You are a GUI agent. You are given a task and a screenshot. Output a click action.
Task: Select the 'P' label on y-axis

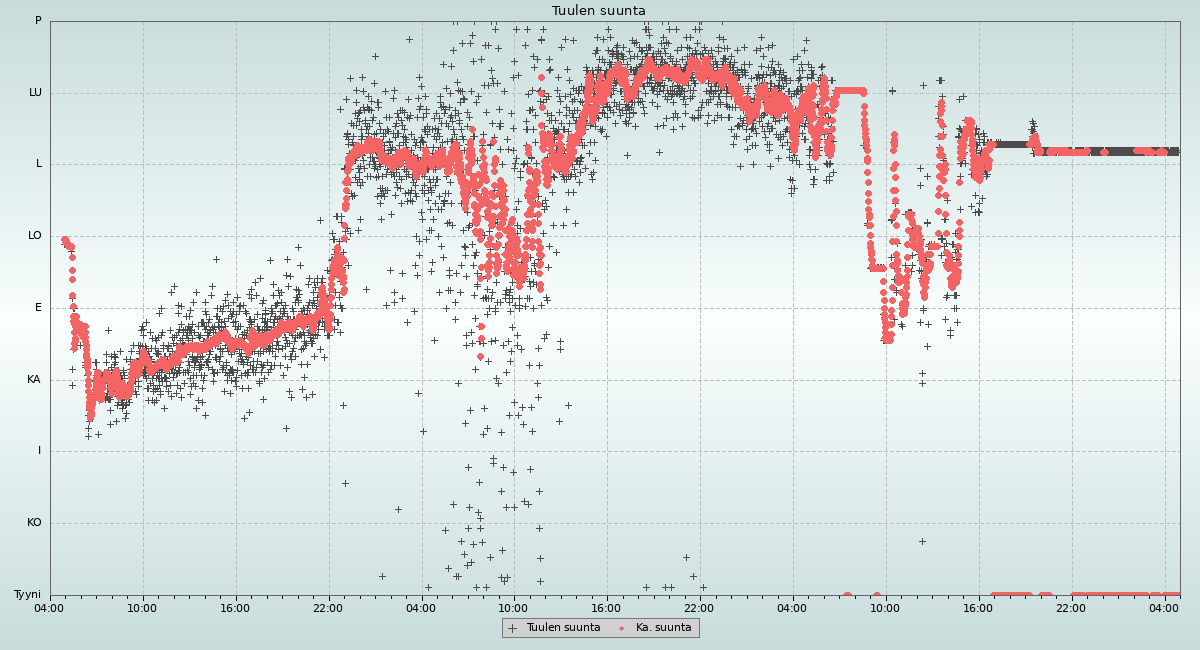pyautogui.click(x=38, y=21)
